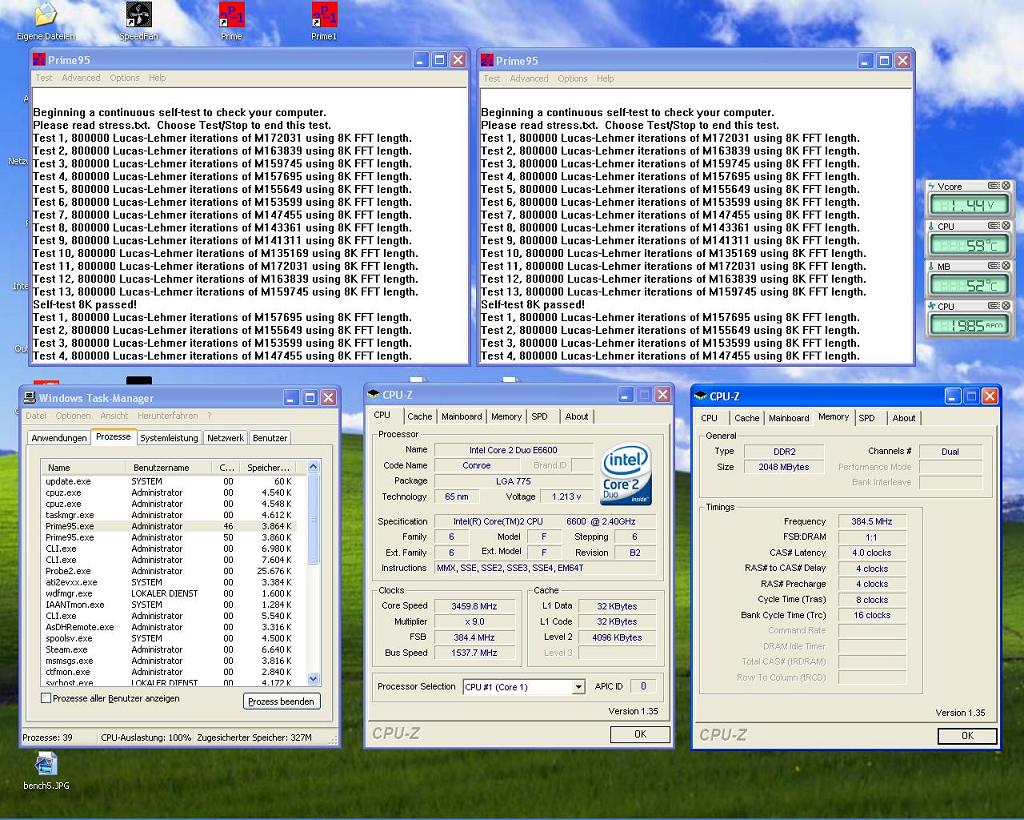The width and height of the screenshot is (1024, 820).
Task: Click the 1985 RPM fan speed readout
Action: coord(969,325)
